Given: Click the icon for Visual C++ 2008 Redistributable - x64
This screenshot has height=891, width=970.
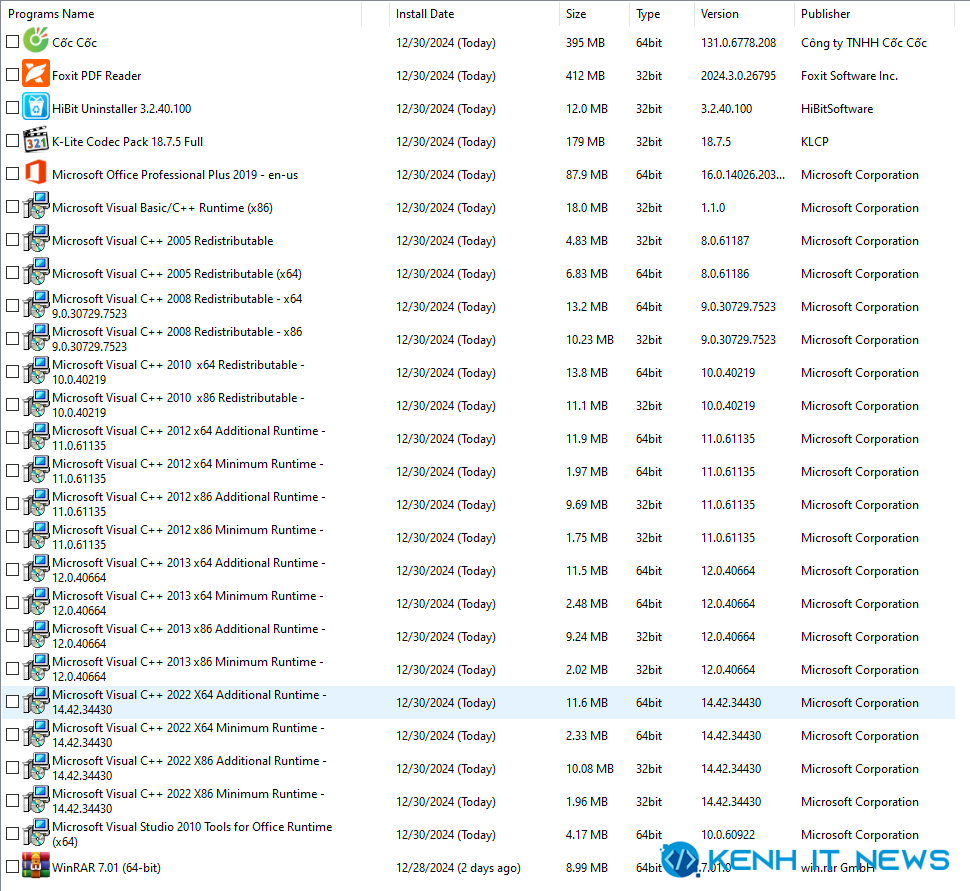Looking at the screenshot, I should click(x=36, y=304).
